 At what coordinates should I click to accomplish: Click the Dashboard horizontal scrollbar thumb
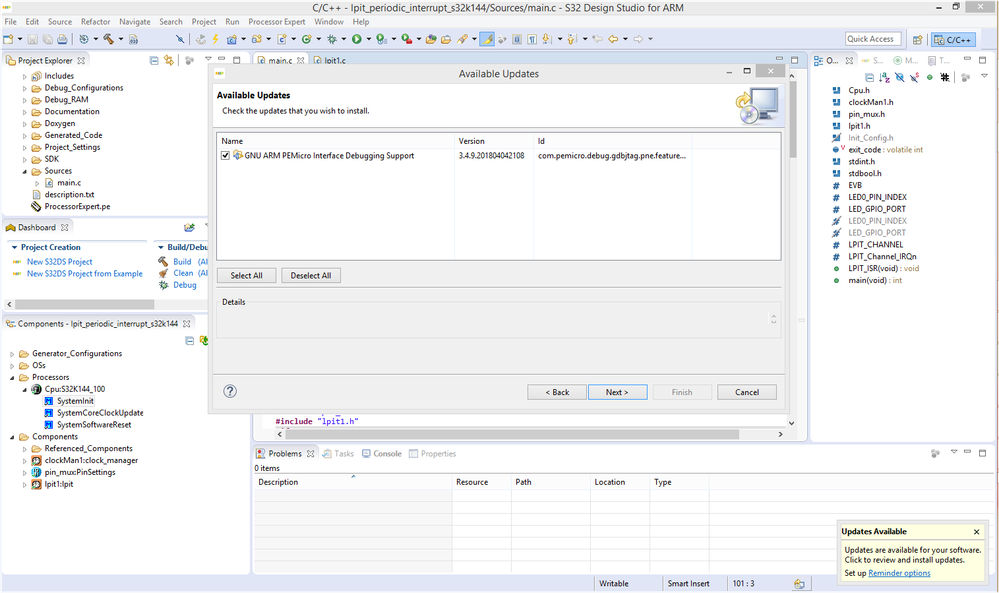point(85,304)
